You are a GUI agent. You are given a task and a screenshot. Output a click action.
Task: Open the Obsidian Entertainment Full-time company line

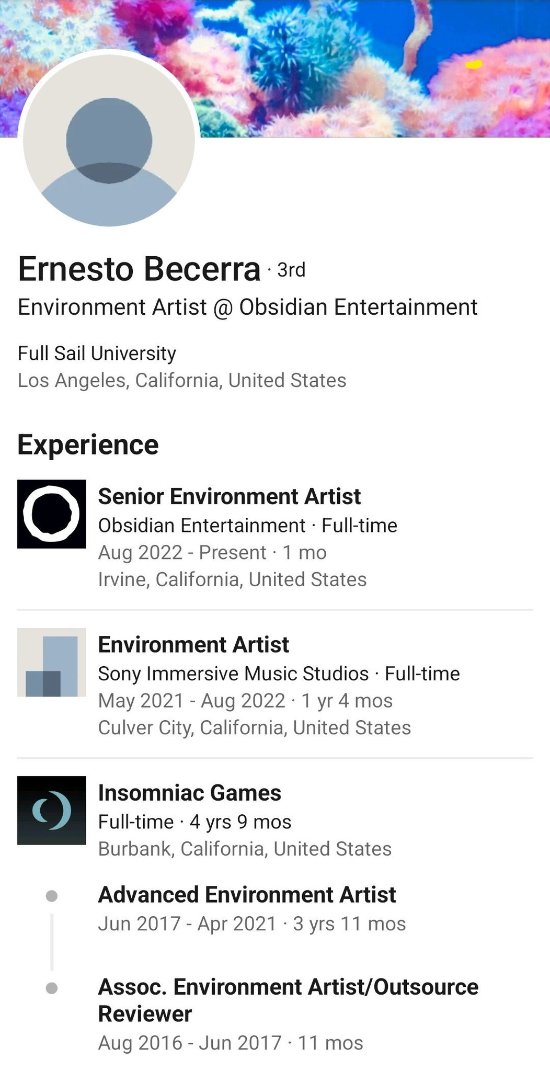point(247,525)
